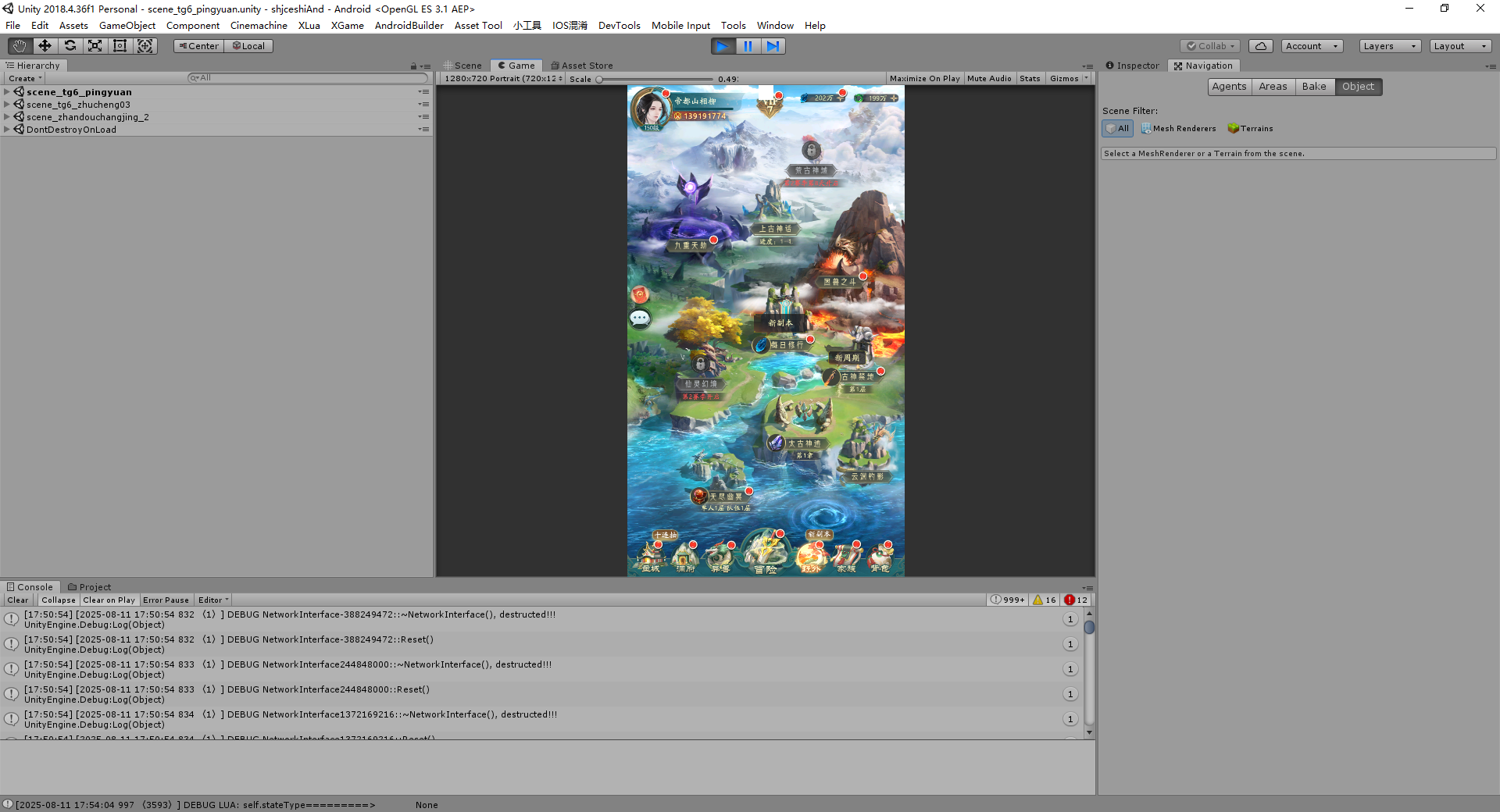
Task: Select the Rotate tool
Action: coord(70,46)
